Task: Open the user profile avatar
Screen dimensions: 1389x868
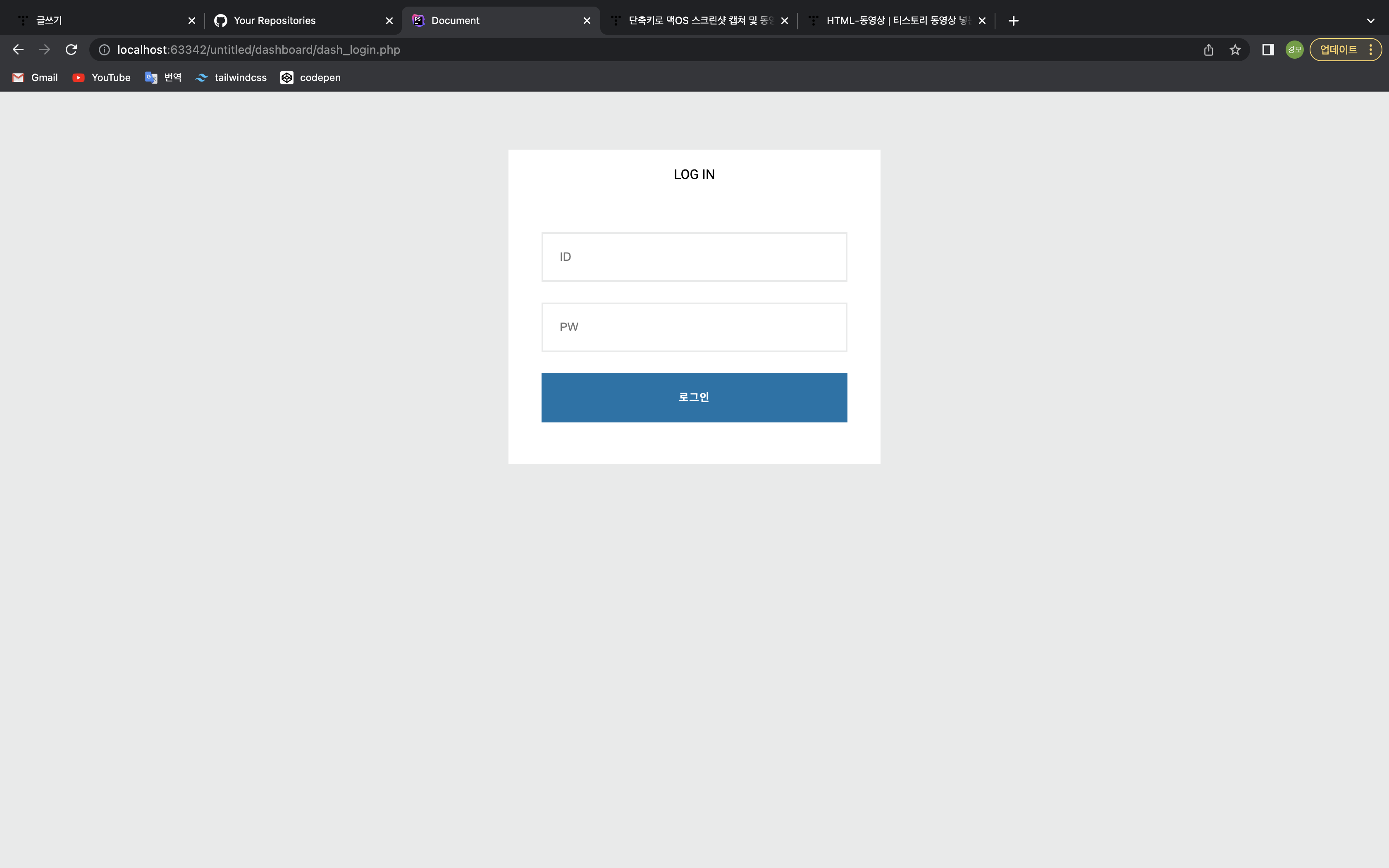Action: click(1294, 50)
